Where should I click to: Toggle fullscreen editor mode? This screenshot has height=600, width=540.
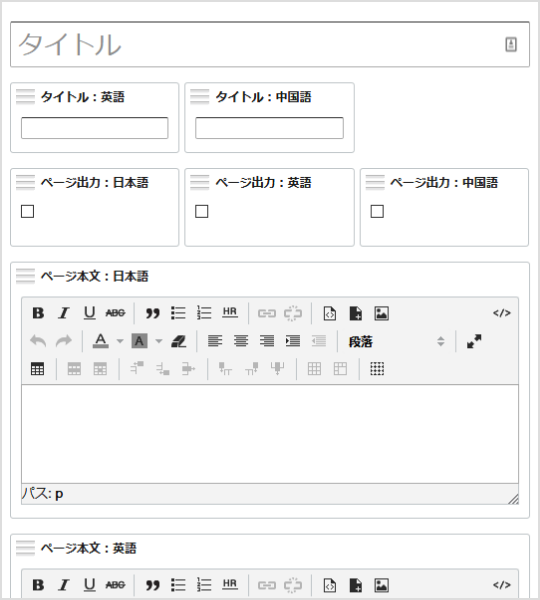pyautogui.click(x=474, y=341)
